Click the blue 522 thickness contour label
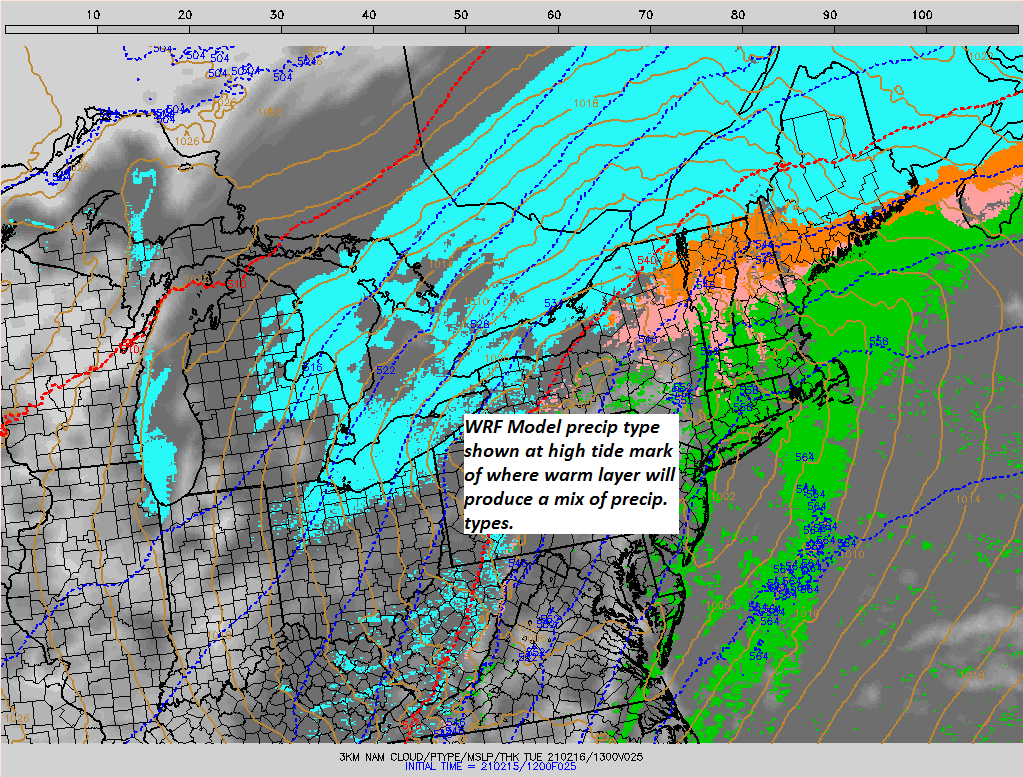The image size is (1023, 777). click(x=386, y=370)
